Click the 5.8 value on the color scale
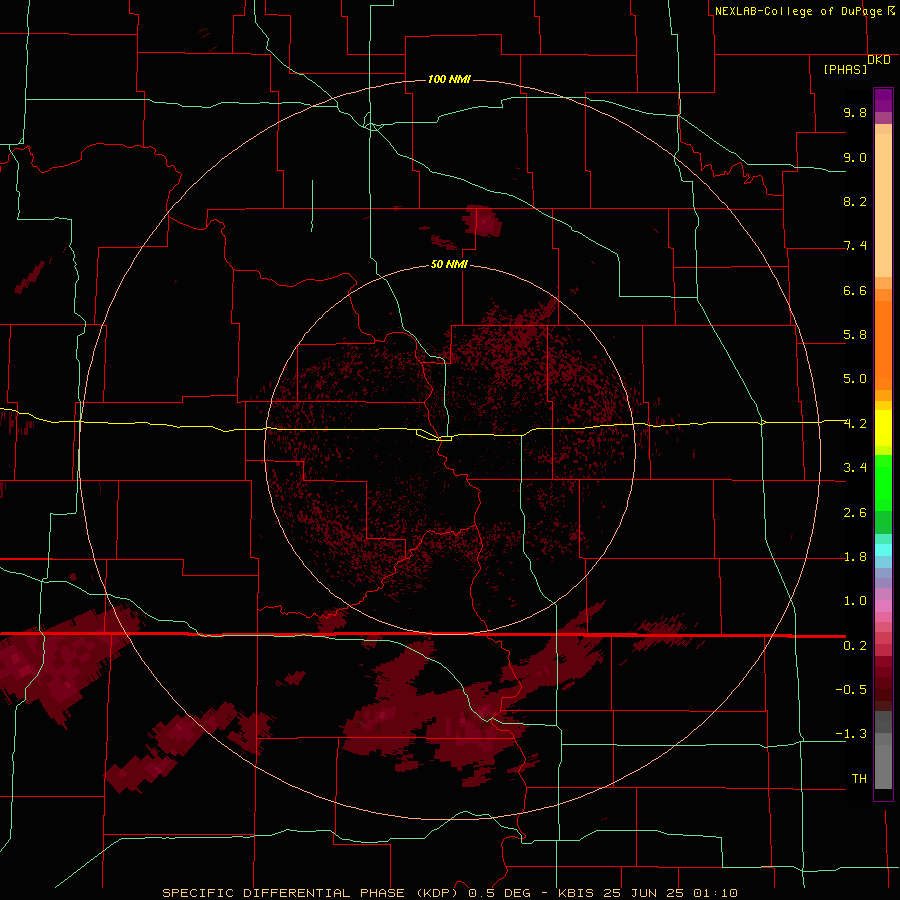900x900 pixels. [x=855, y=335]
